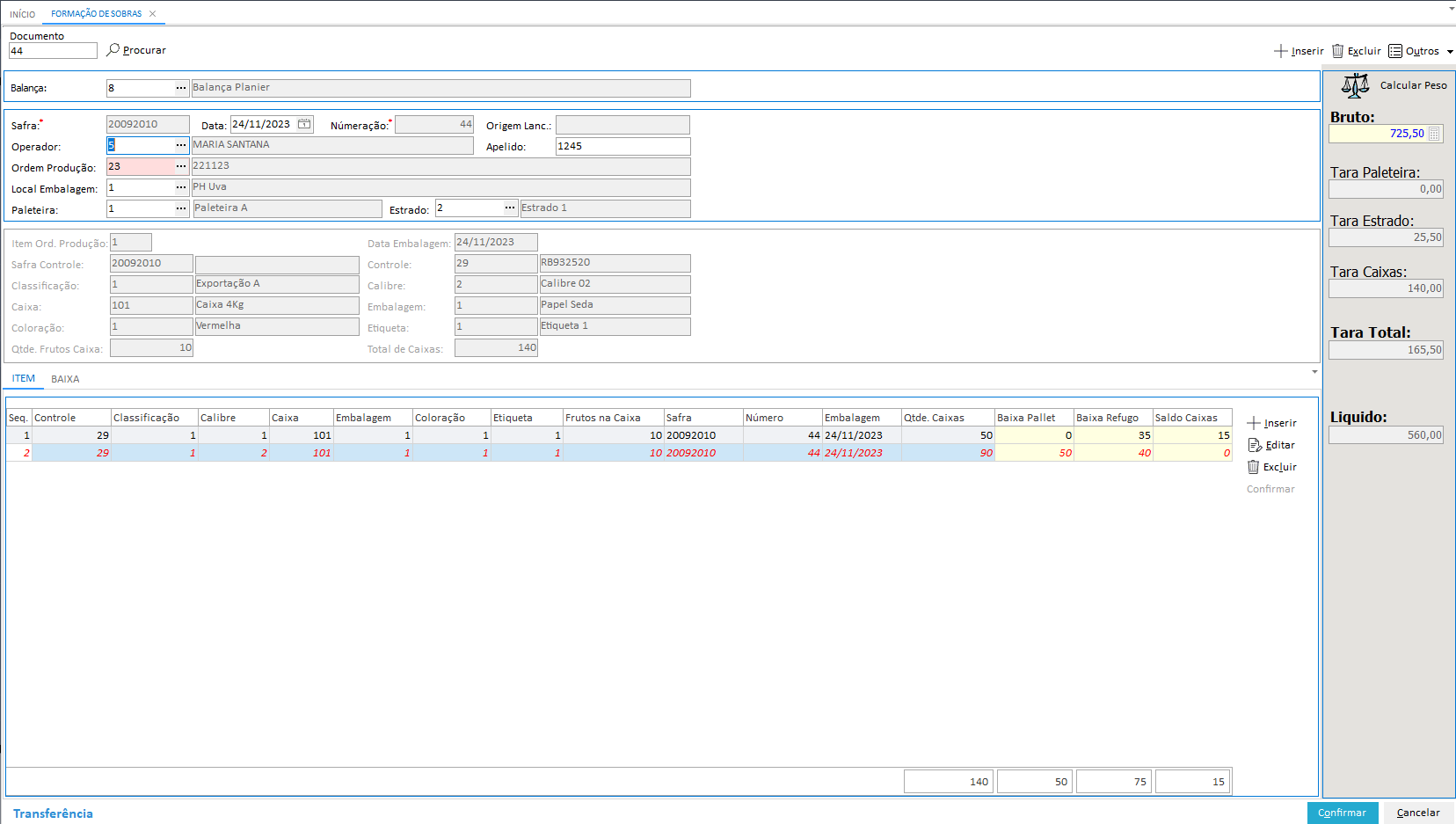
Task: Close the Formação de Sobras tab
Action: (153, 14)
